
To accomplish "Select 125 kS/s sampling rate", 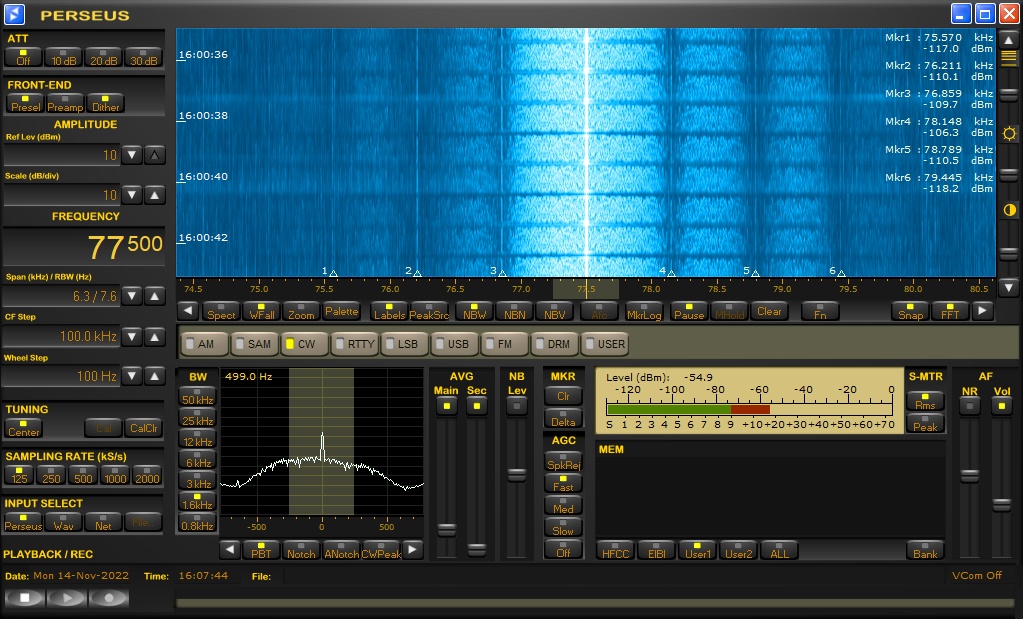I will pos(20,476).
